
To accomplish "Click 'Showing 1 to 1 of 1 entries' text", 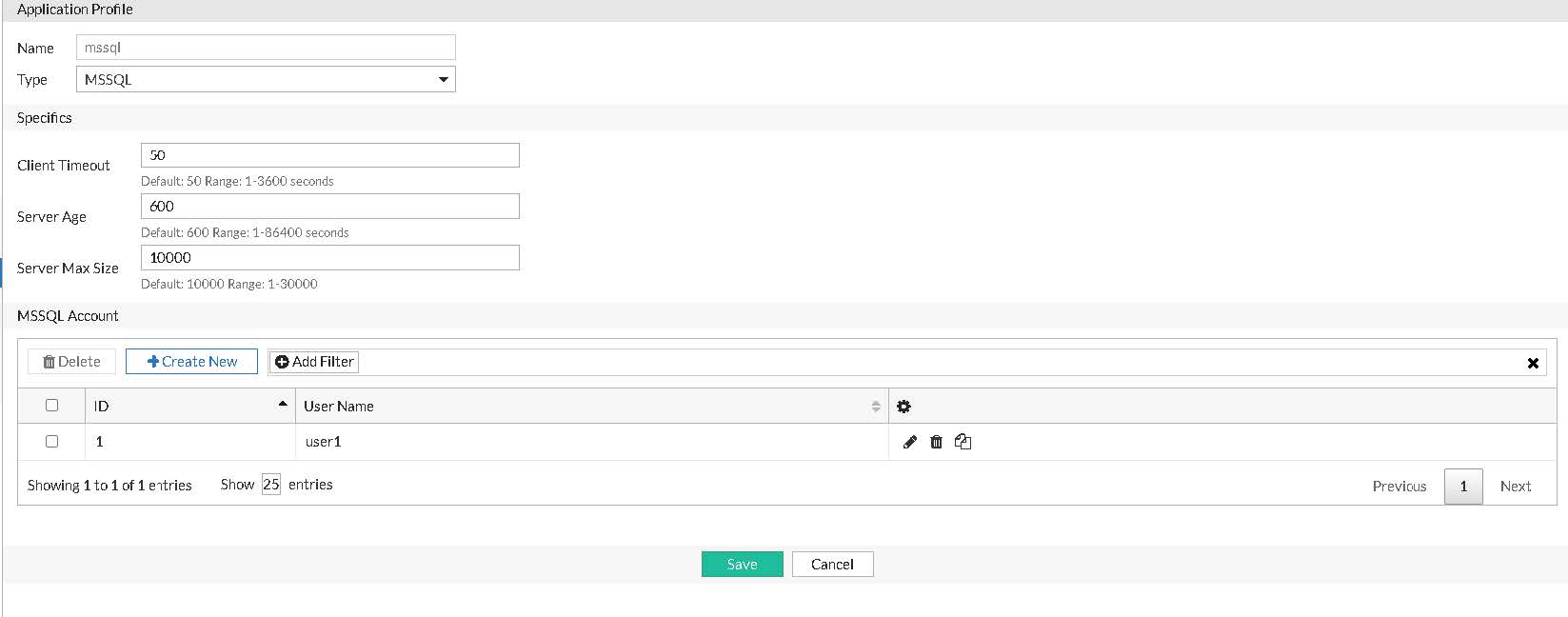I will pyautogui.click(x=109, y=486).
